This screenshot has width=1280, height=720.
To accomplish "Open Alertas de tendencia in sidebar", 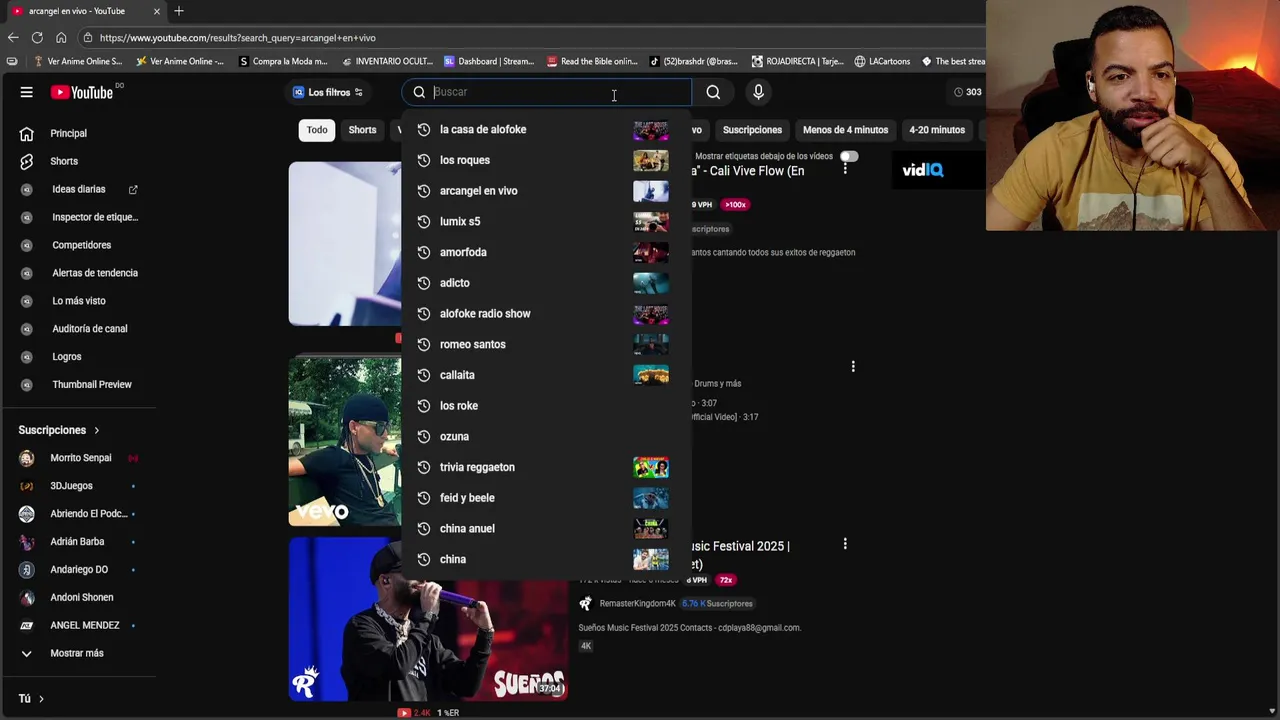I will 95,273.
